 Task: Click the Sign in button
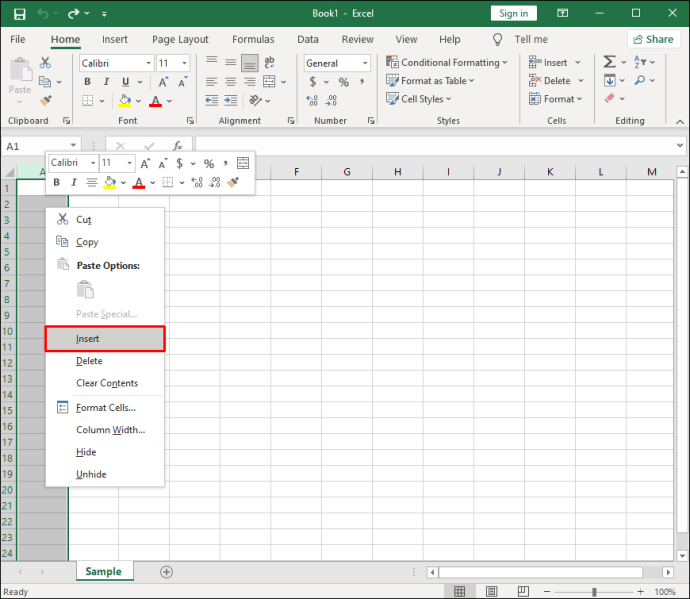pyautogui.click(x=514, y=14)
